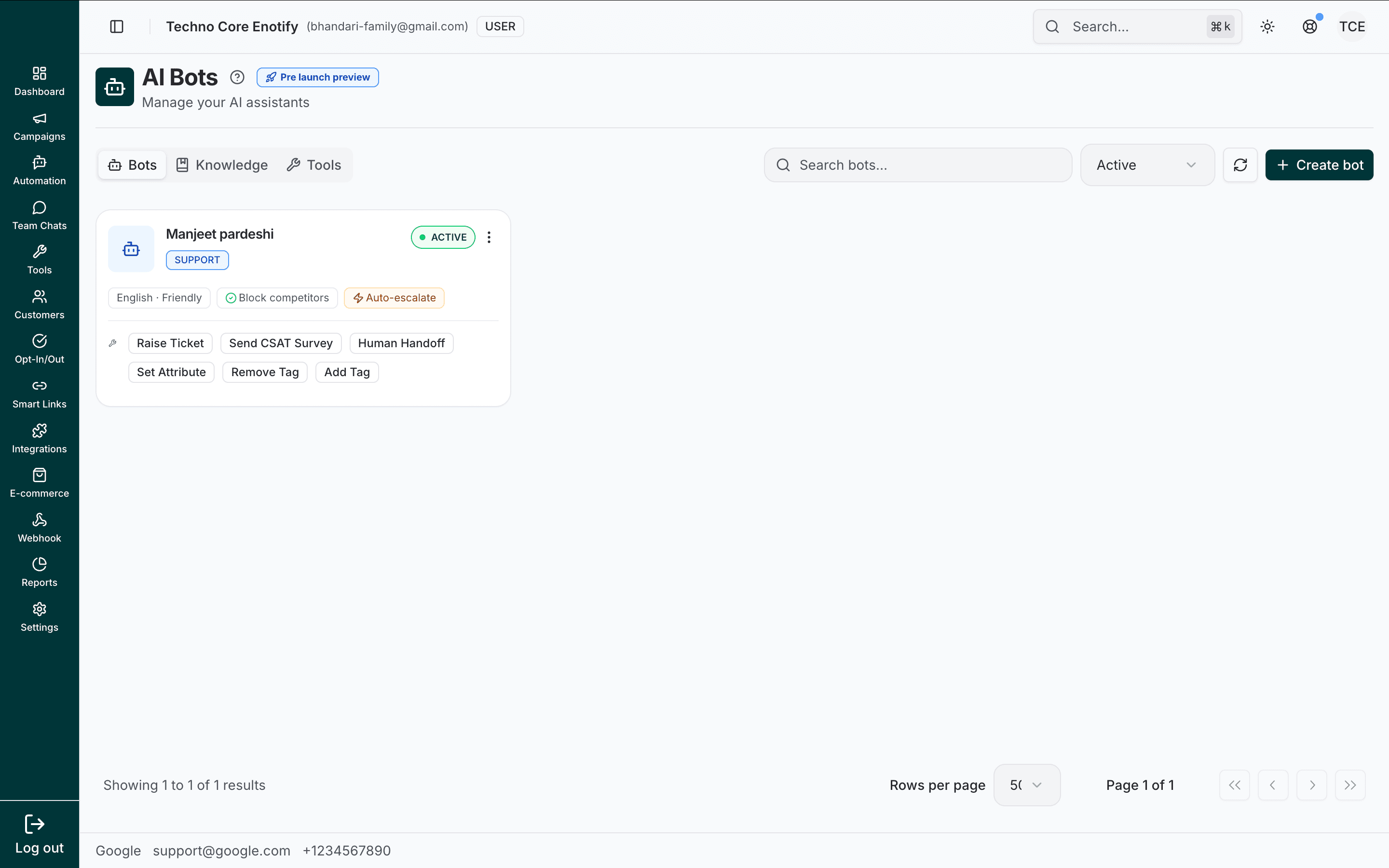Toggle light/dark theme sun icon

(x=1267, y=27)
